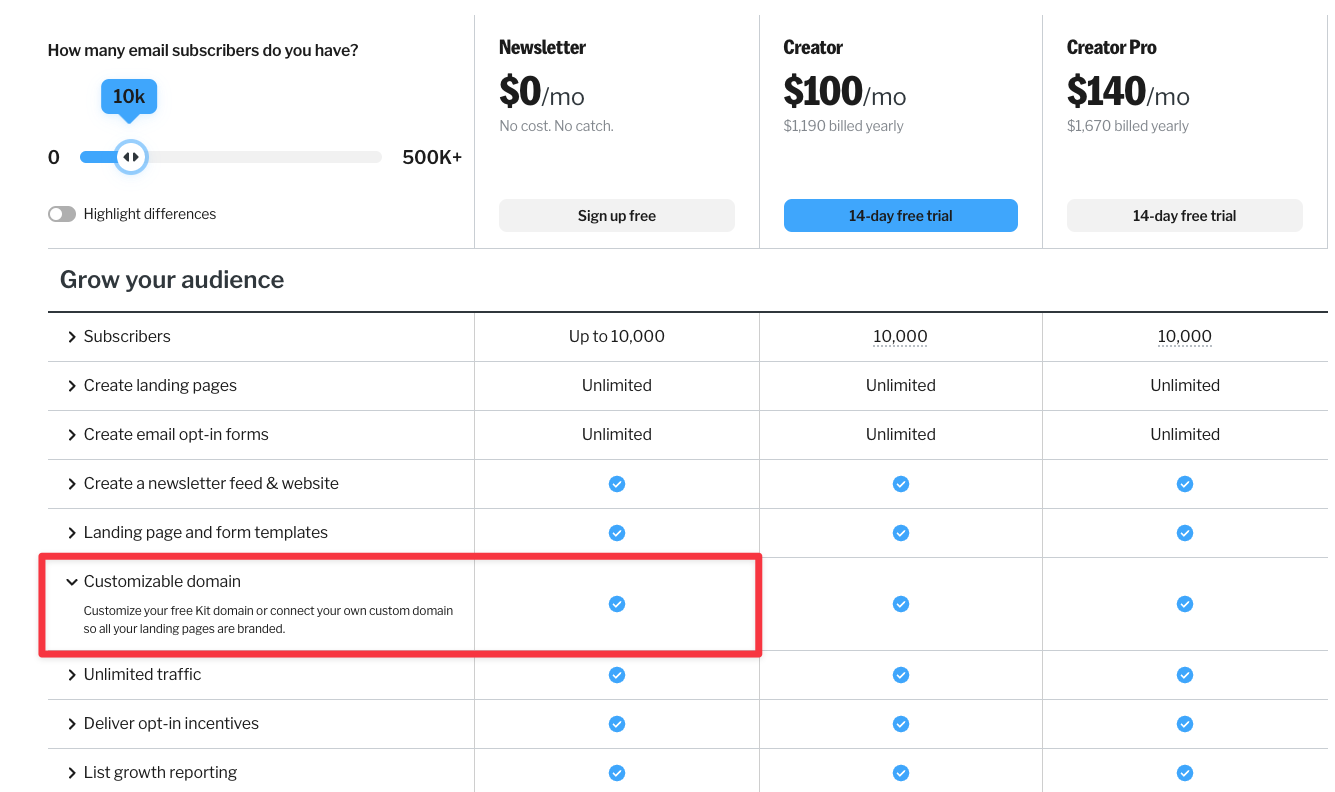Click the 10k value bubble above the slider
The width and height of the screenshot is (1335, 792).
pyautogui.click(x=128, y=96)
